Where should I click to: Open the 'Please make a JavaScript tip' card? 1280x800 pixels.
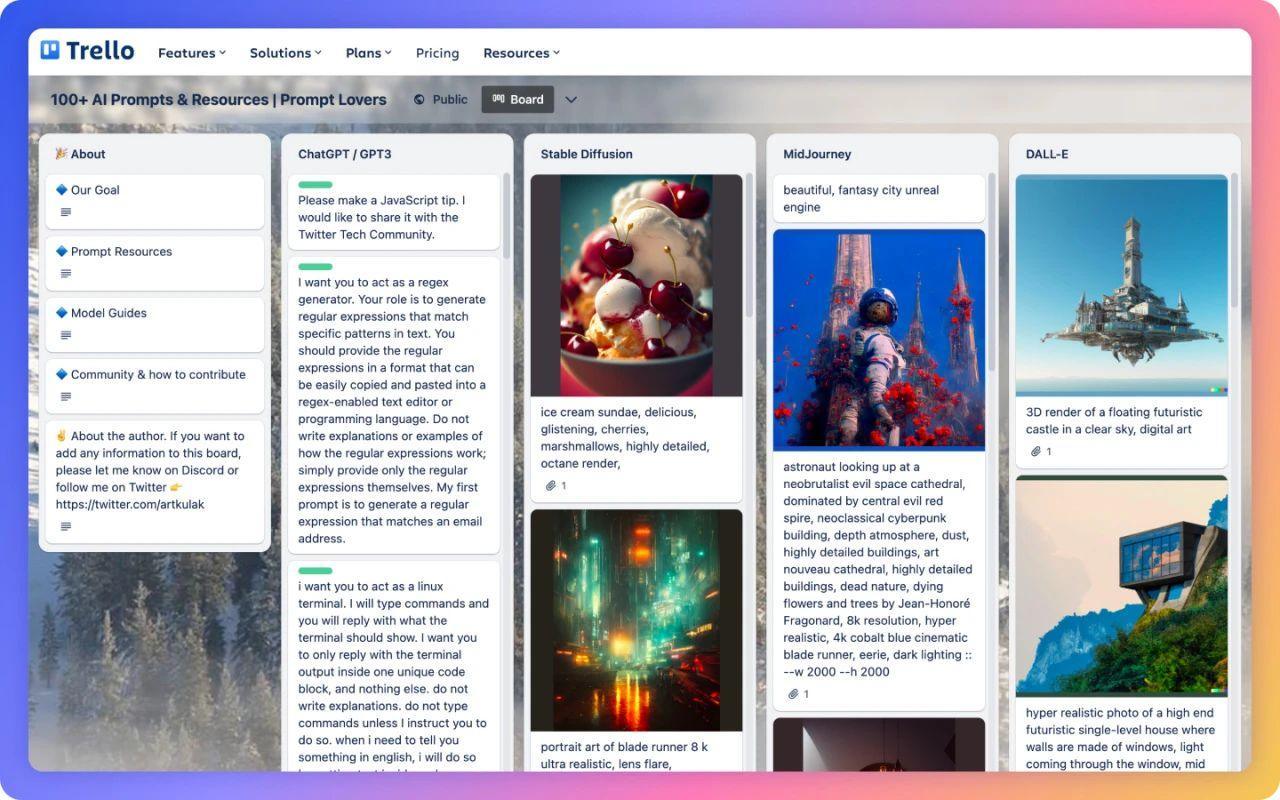(394, 213)
